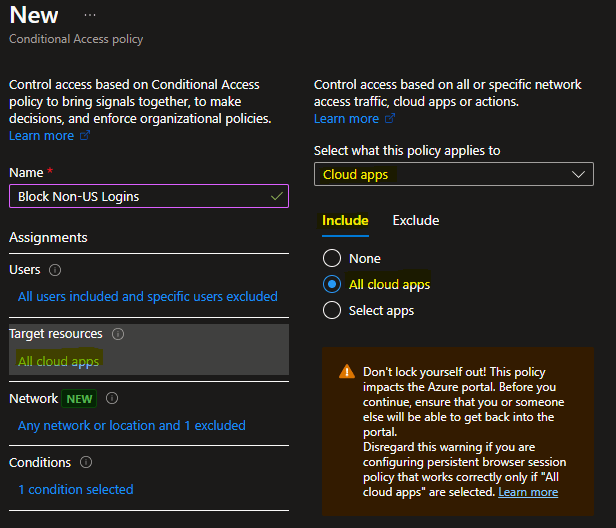Click external link icon beside right Learn more
The width and height of the screenshot is (616, 528).
pyautogui.click(x=390, y=119)
